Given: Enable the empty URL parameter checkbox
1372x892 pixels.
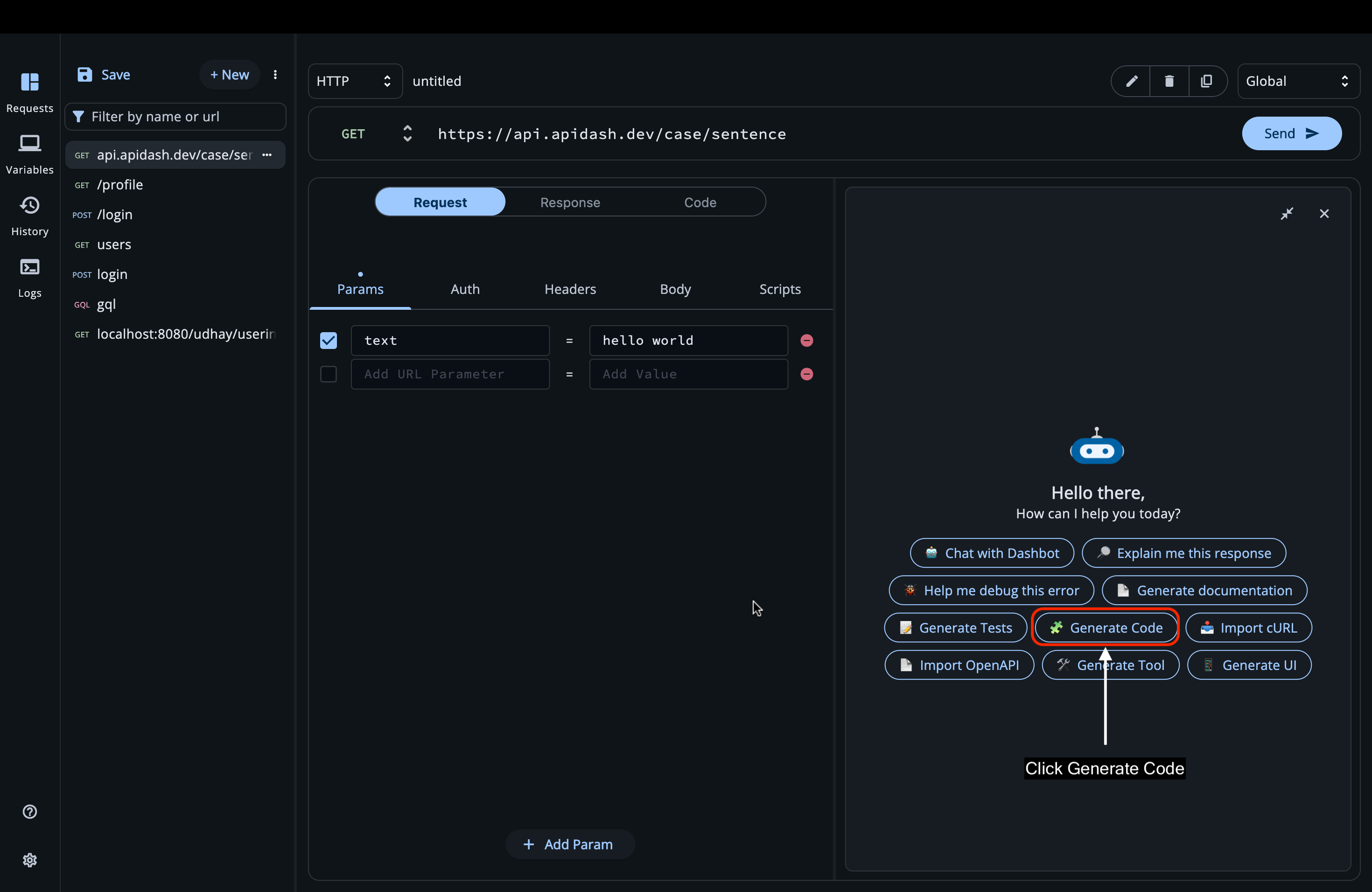Looking at the screenshot, I should [x=328, y=374].
